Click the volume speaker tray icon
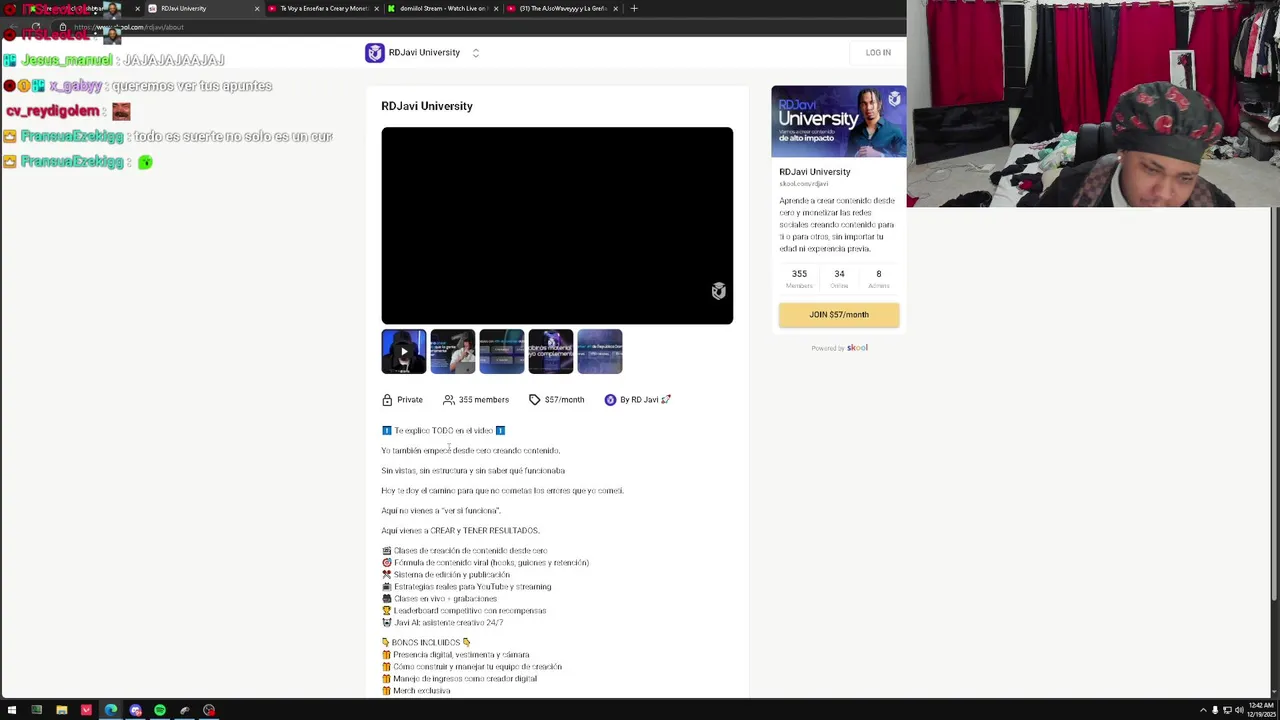1280x720 pixels. [x=1239, y=710]
